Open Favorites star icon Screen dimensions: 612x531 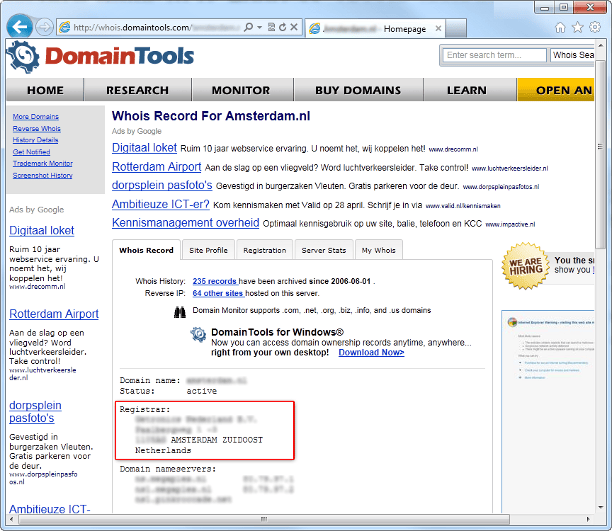tap(578, 27)
